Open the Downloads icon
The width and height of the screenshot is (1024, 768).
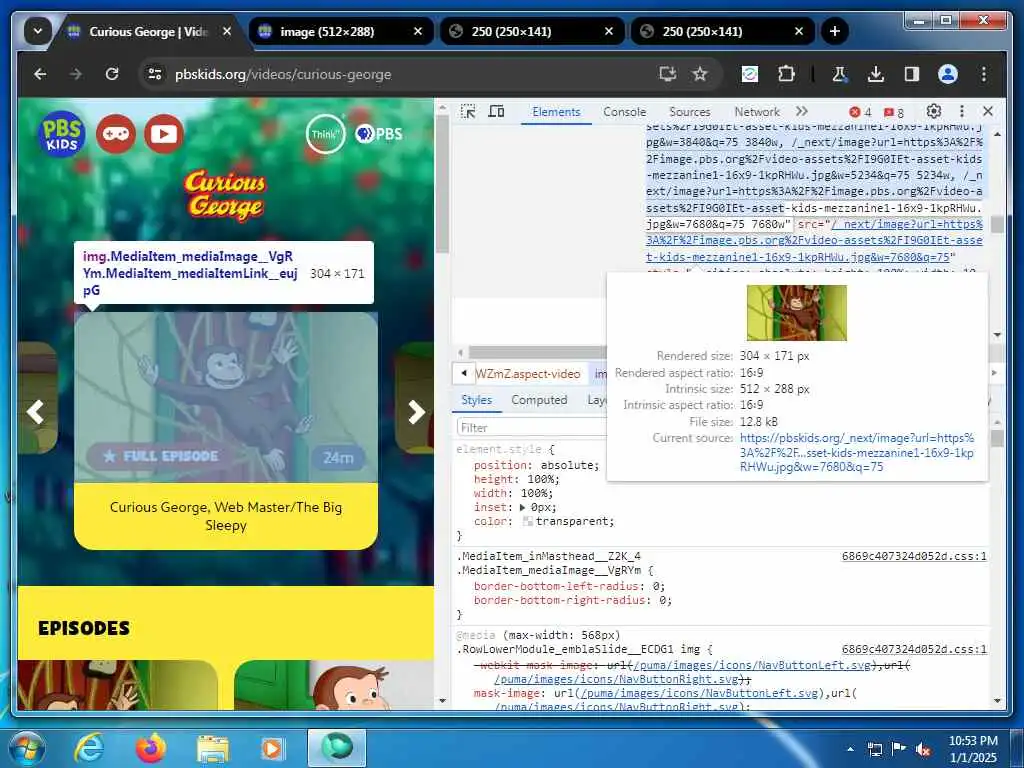(876, 74)
